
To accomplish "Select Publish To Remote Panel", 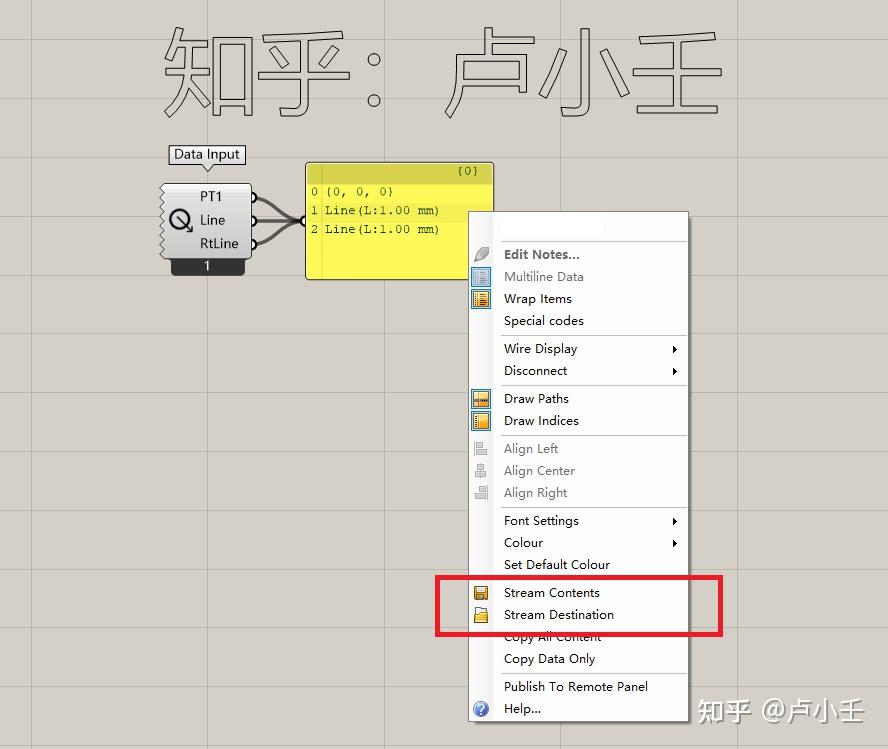I will (575, 686).
